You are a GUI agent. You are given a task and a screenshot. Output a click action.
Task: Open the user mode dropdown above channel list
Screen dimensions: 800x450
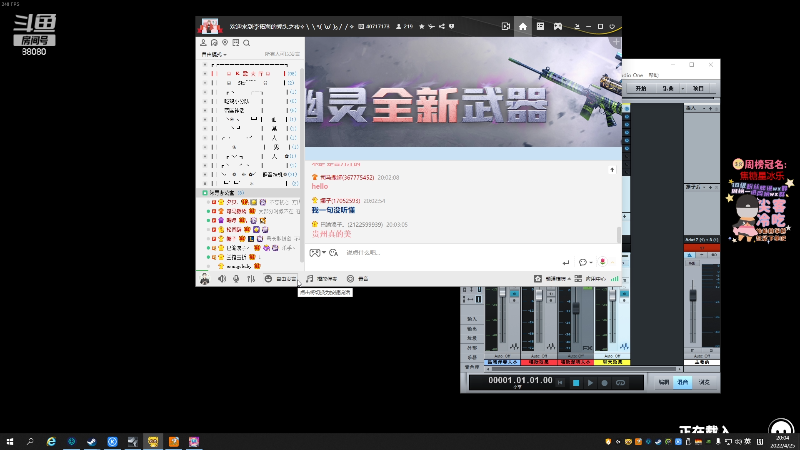(213, 54)
